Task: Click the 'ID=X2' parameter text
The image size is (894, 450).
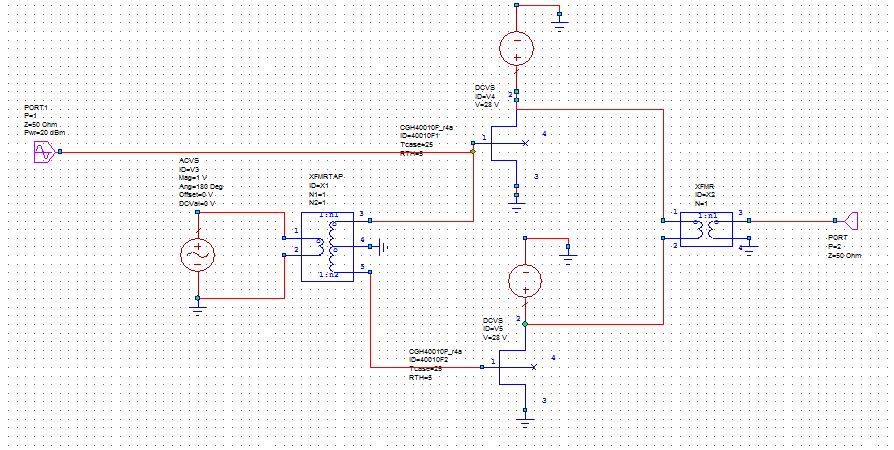Action: click(704, 195)
